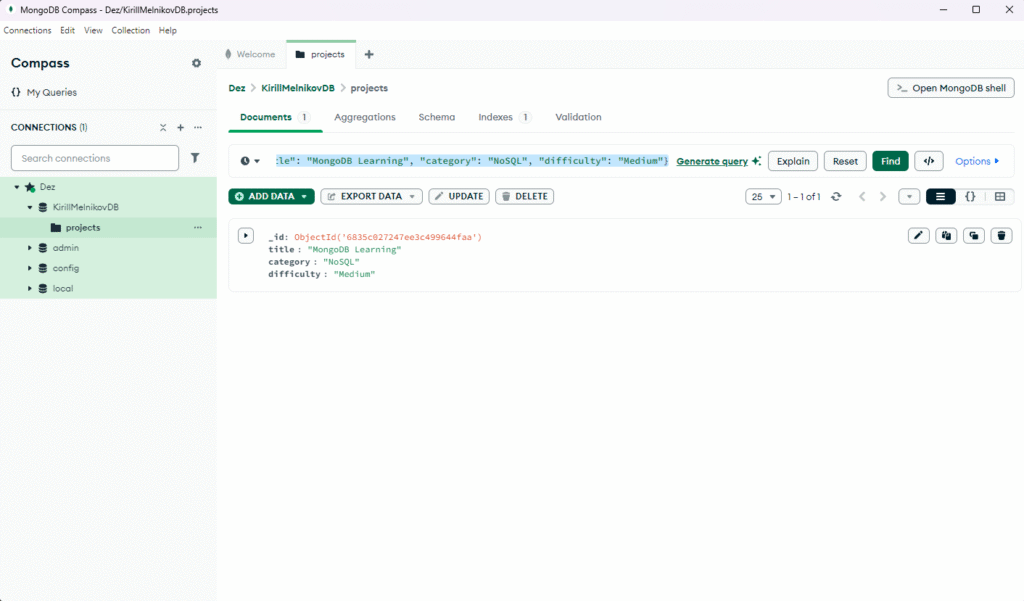The image size is (1024, 601).
Task: Click the ObjectId value of the document
Action: [388, 237]
